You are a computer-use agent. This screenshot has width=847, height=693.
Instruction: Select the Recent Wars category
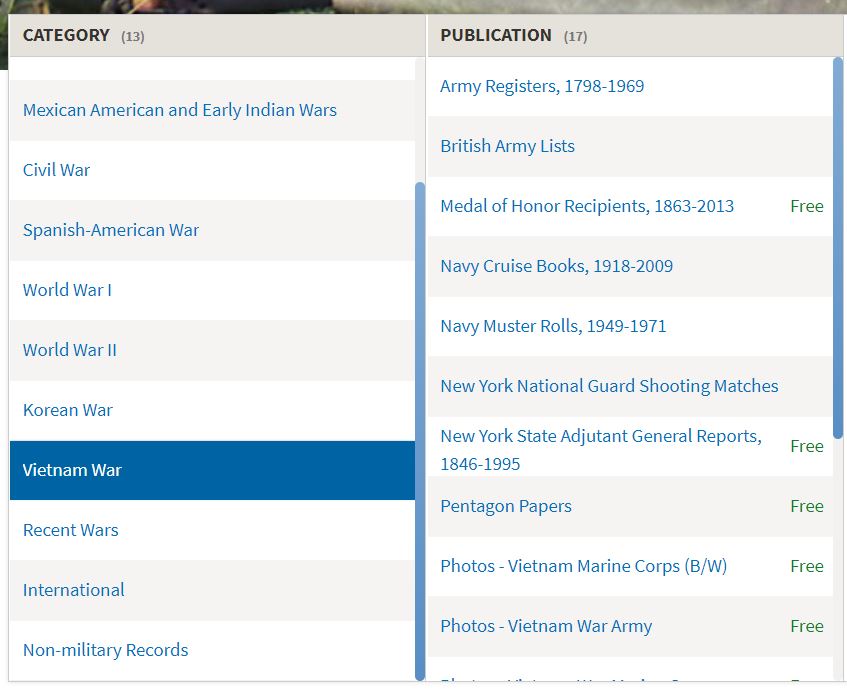point(71,530)
